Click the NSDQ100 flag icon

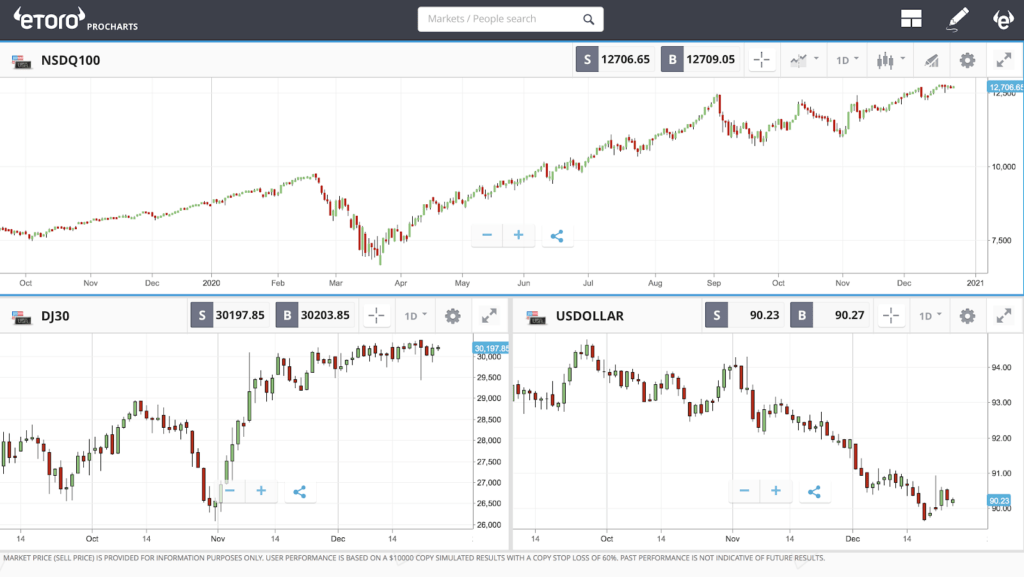tap(22, 61)
